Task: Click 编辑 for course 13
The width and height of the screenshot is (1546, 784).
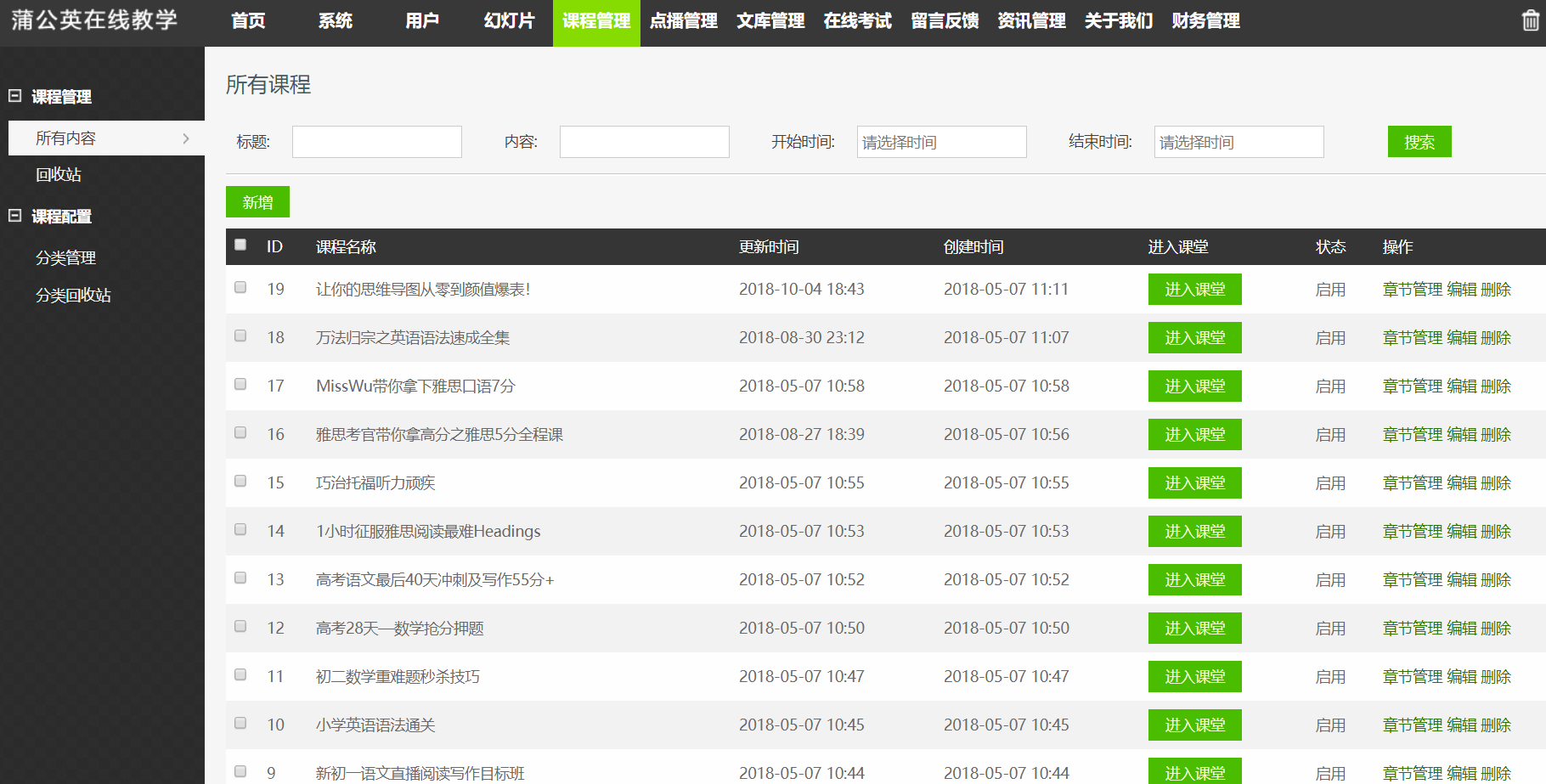Action: (x=1462, y=579)
